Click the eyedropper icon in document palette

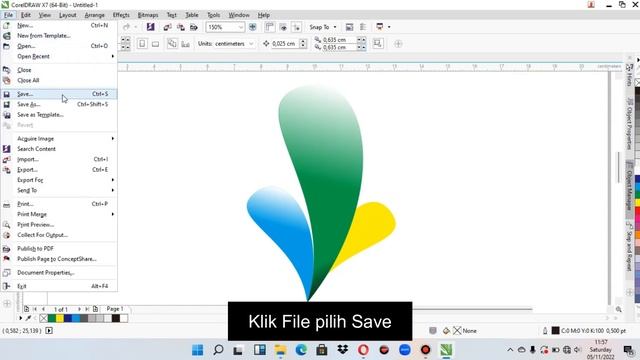click(x=29, y=318)
